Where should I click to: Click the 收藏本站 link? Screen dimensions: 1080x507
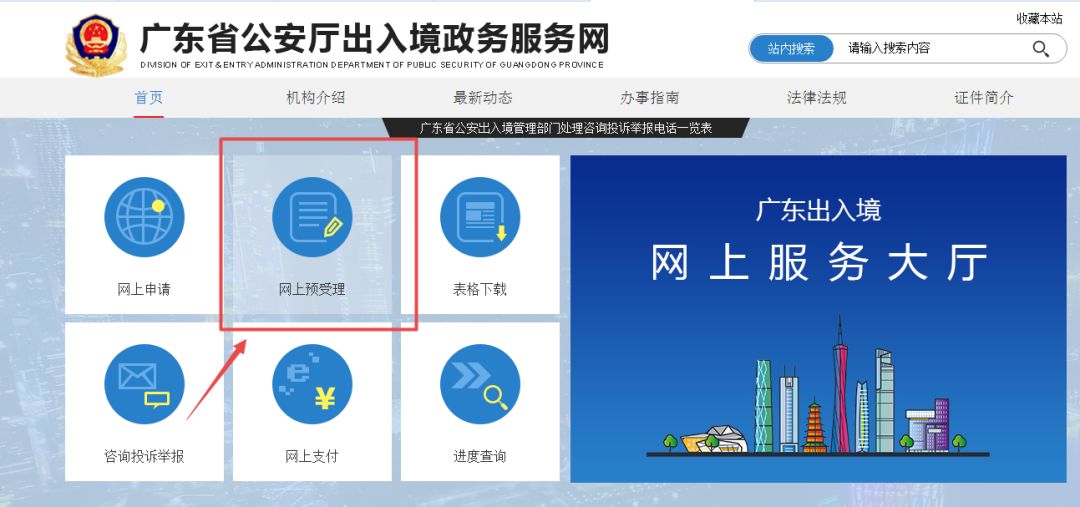1039,19
